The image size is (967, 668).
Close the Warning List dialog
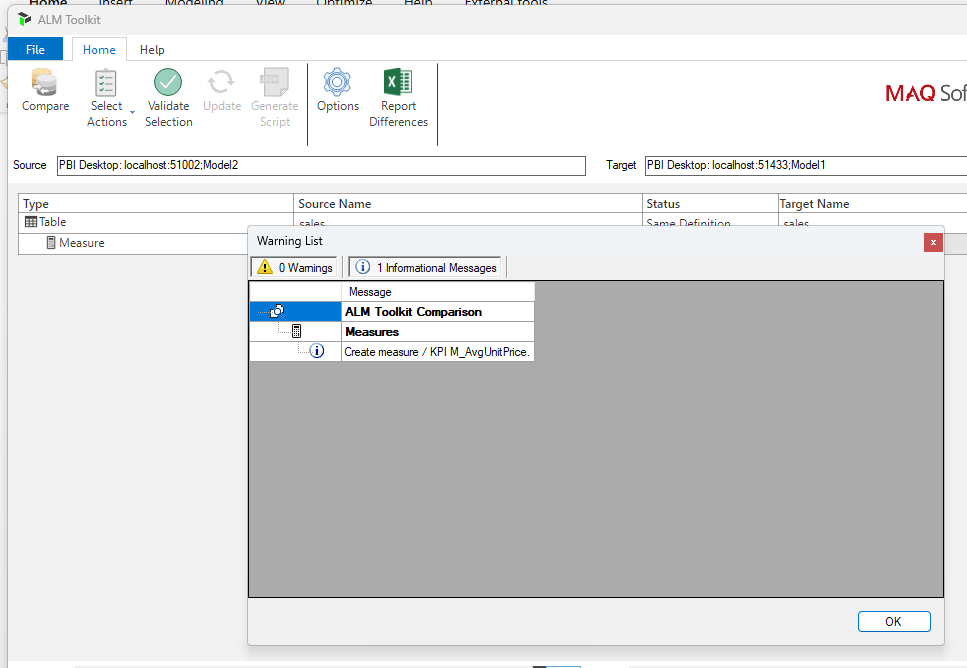[x=932, y=242]
